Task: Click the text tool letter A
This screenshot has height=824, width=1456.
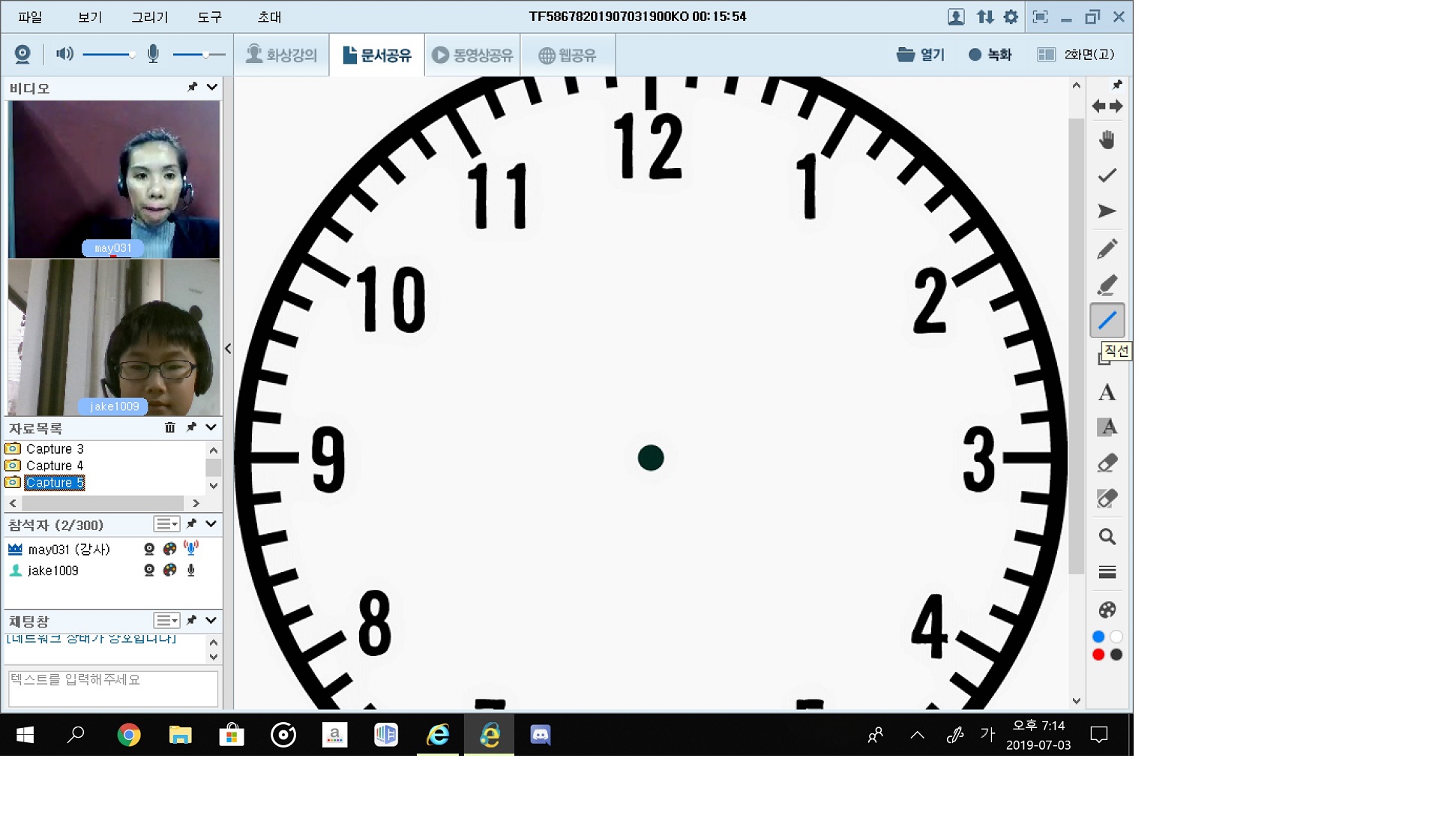Action: 1107,392
